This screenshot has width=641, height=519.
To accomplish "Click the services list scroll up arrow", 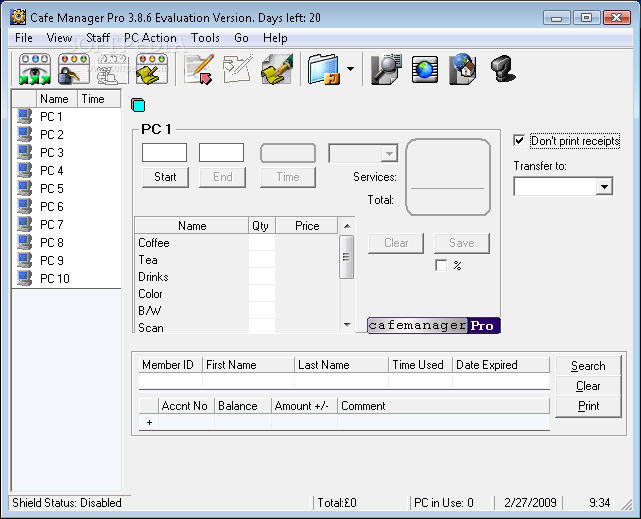I will click(x=347, y=226).
